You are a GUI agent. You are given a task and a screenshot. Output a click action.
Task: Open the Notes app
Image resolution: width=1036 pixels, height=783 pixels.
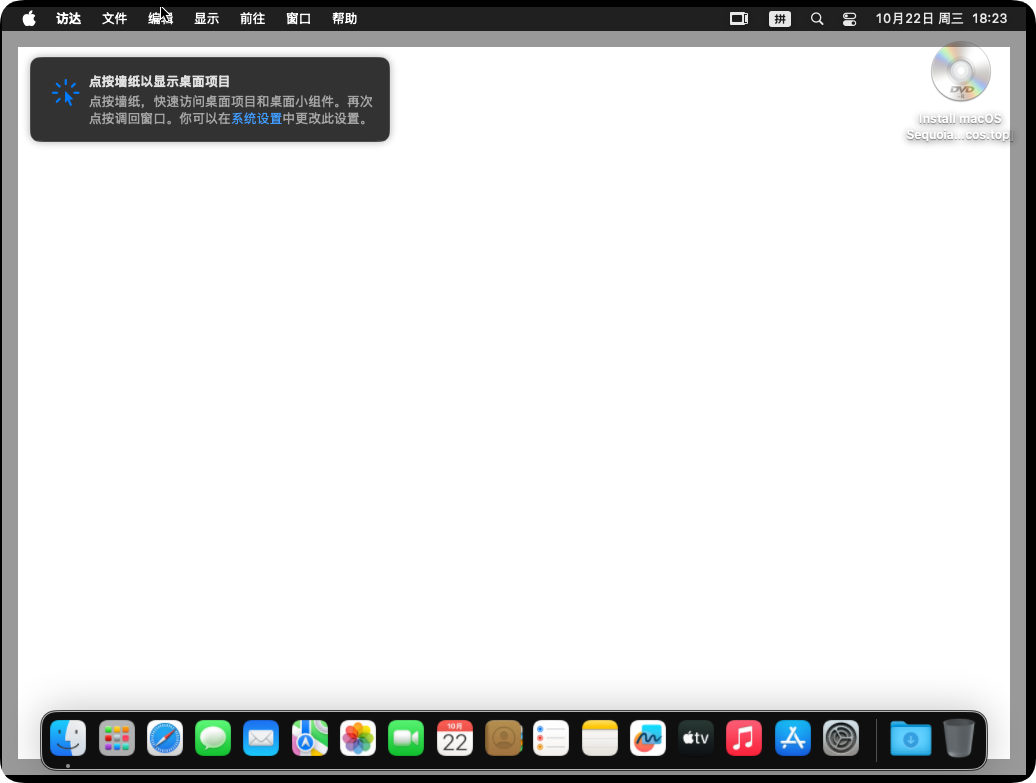599,738
